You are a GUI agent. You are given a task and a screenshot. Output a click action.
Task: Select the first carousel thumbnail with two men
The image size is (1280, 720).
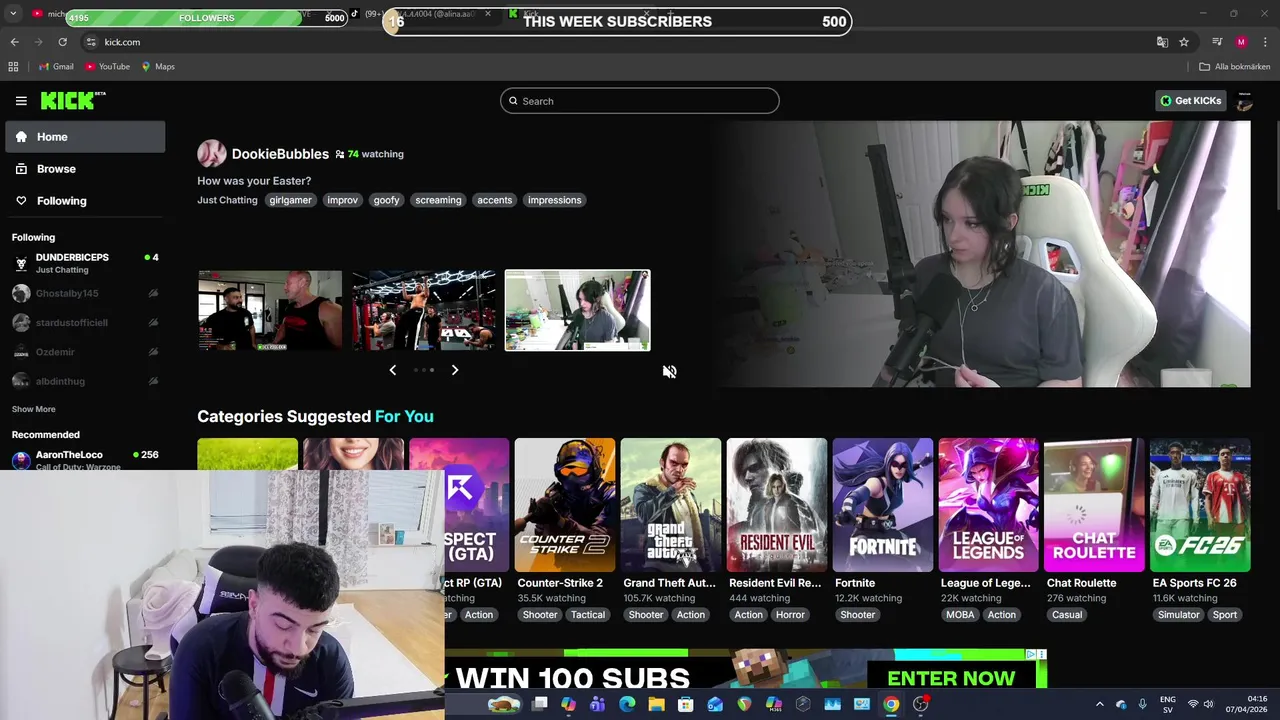click(x=269, y=310)
